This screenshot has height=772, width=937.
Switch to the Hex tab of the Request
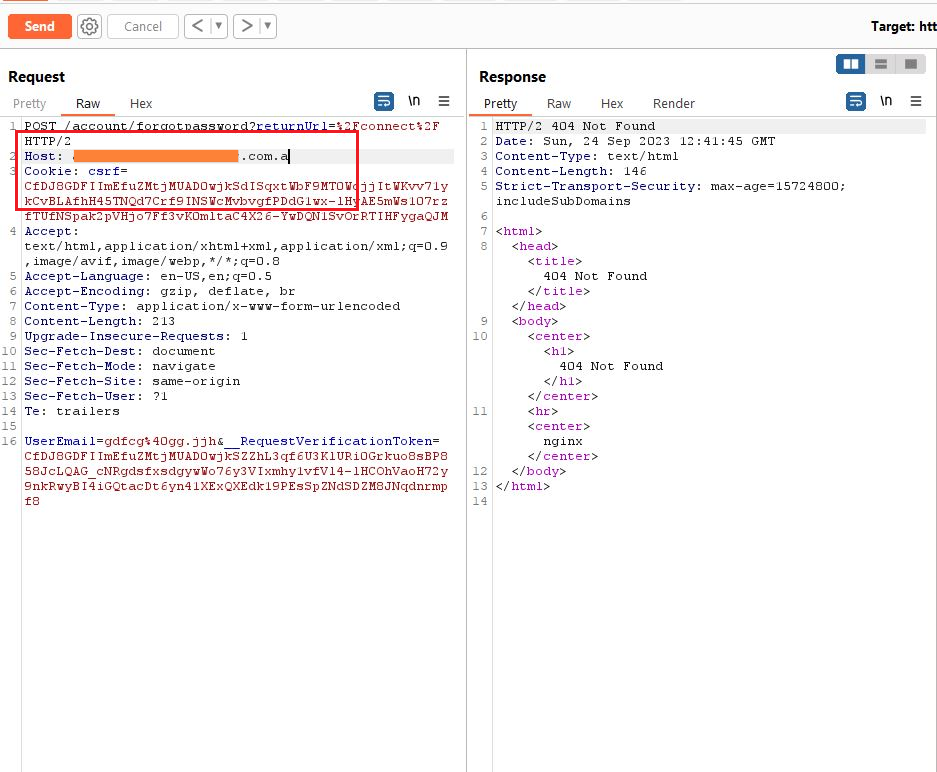(x=140, y=103)
